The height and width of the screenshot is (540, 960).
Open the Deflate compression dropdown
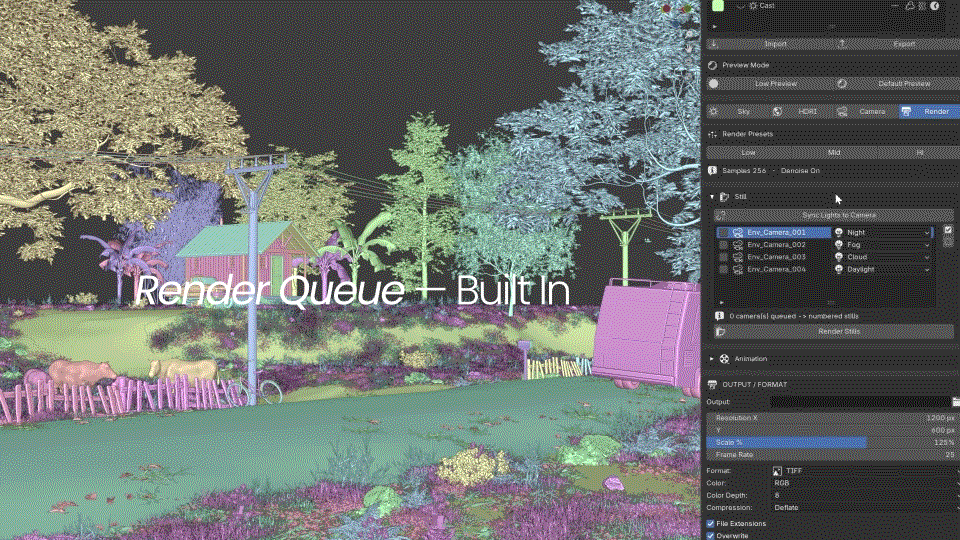[865, 508]
